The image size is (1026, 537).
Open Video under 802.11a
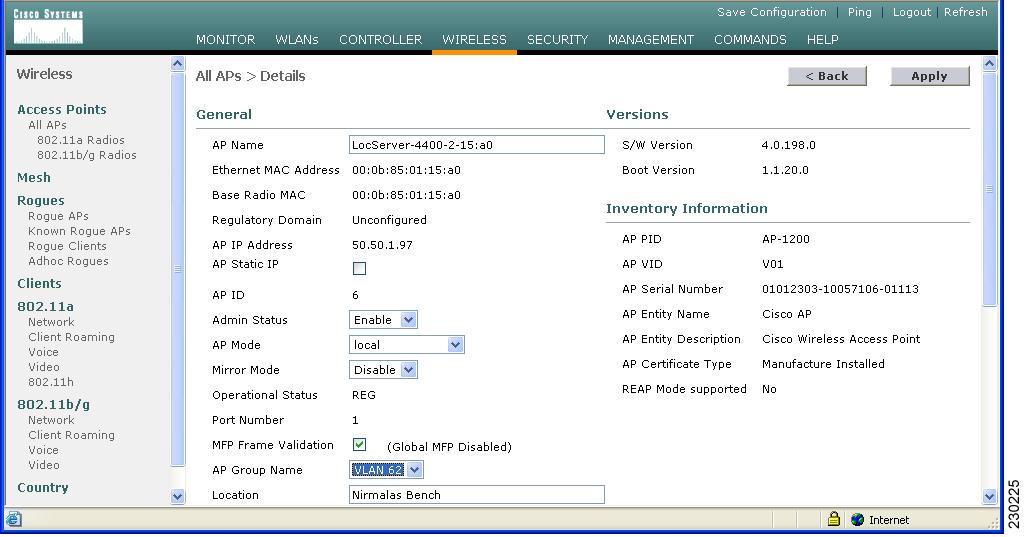pyautogui.click(x=43, y=367)
